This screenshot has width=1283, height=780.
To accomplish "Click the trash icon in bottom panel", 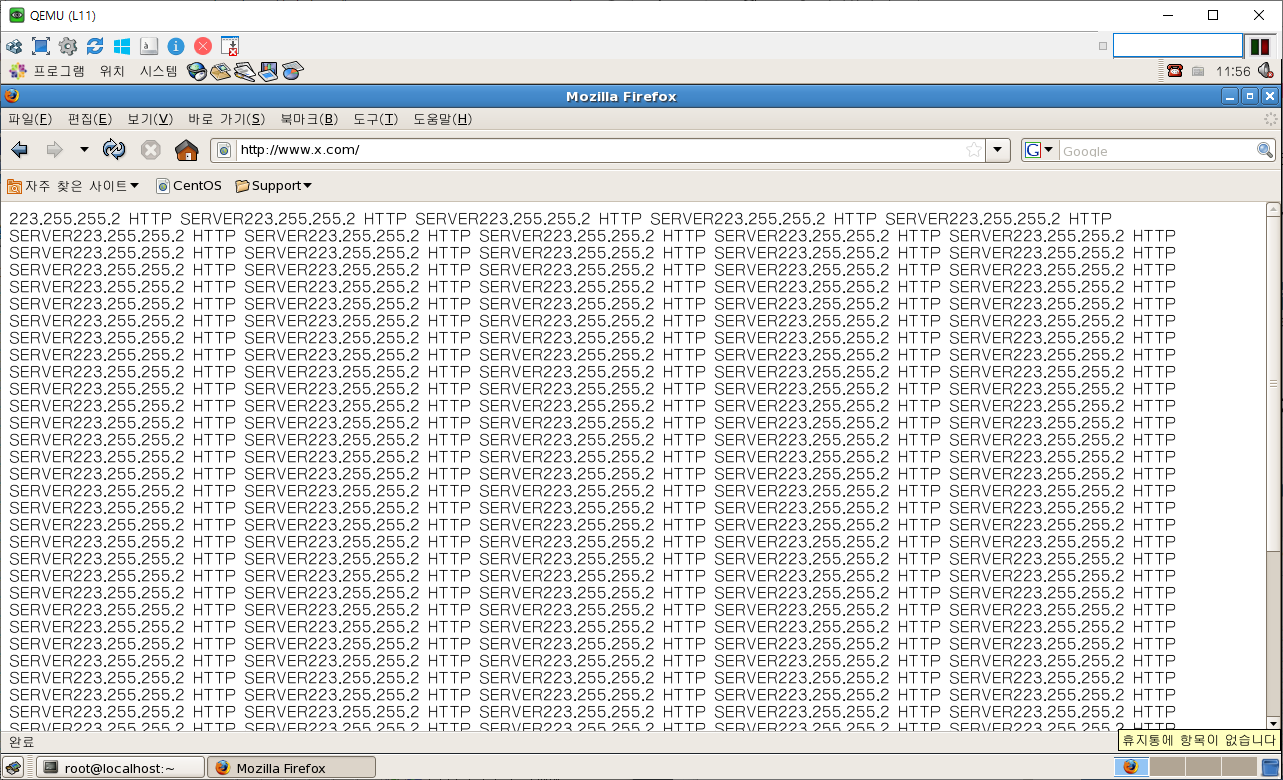I will pos(1270,767).
